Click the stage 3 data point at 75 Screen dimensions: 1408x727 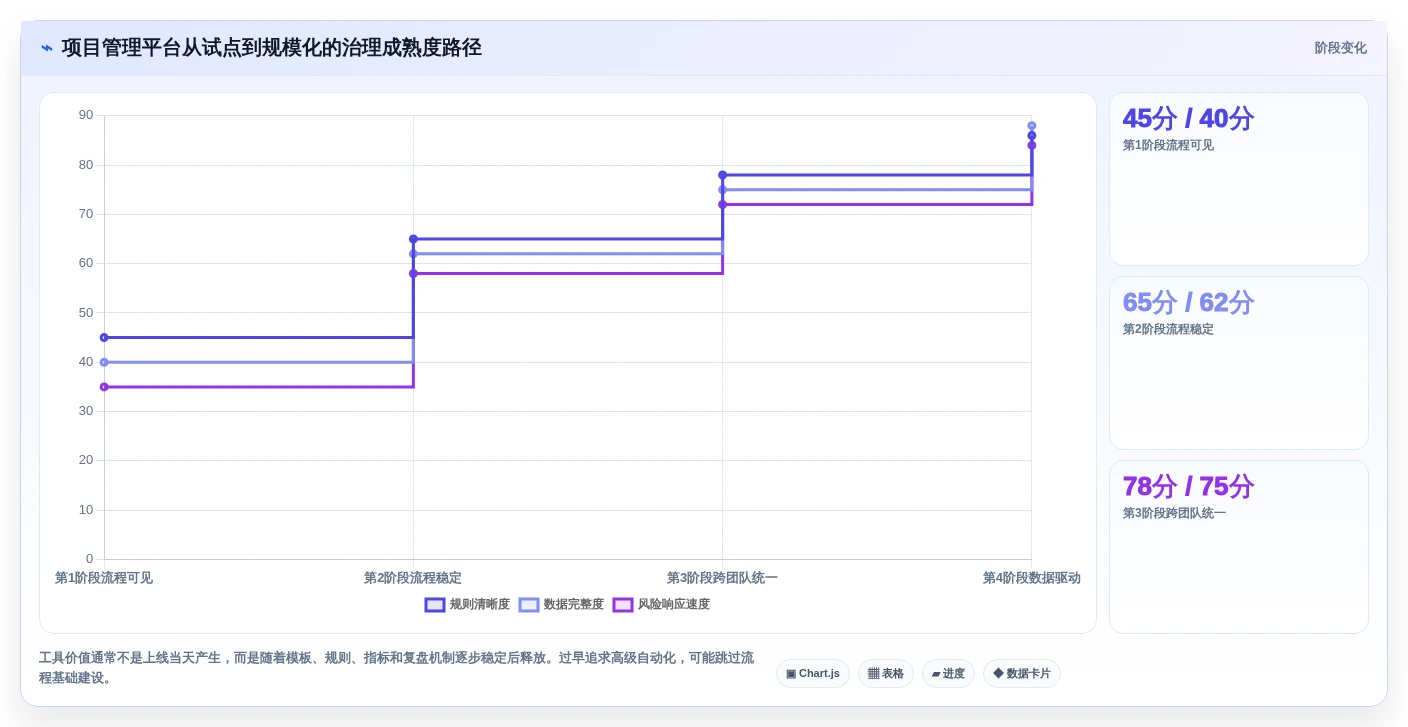722,190
